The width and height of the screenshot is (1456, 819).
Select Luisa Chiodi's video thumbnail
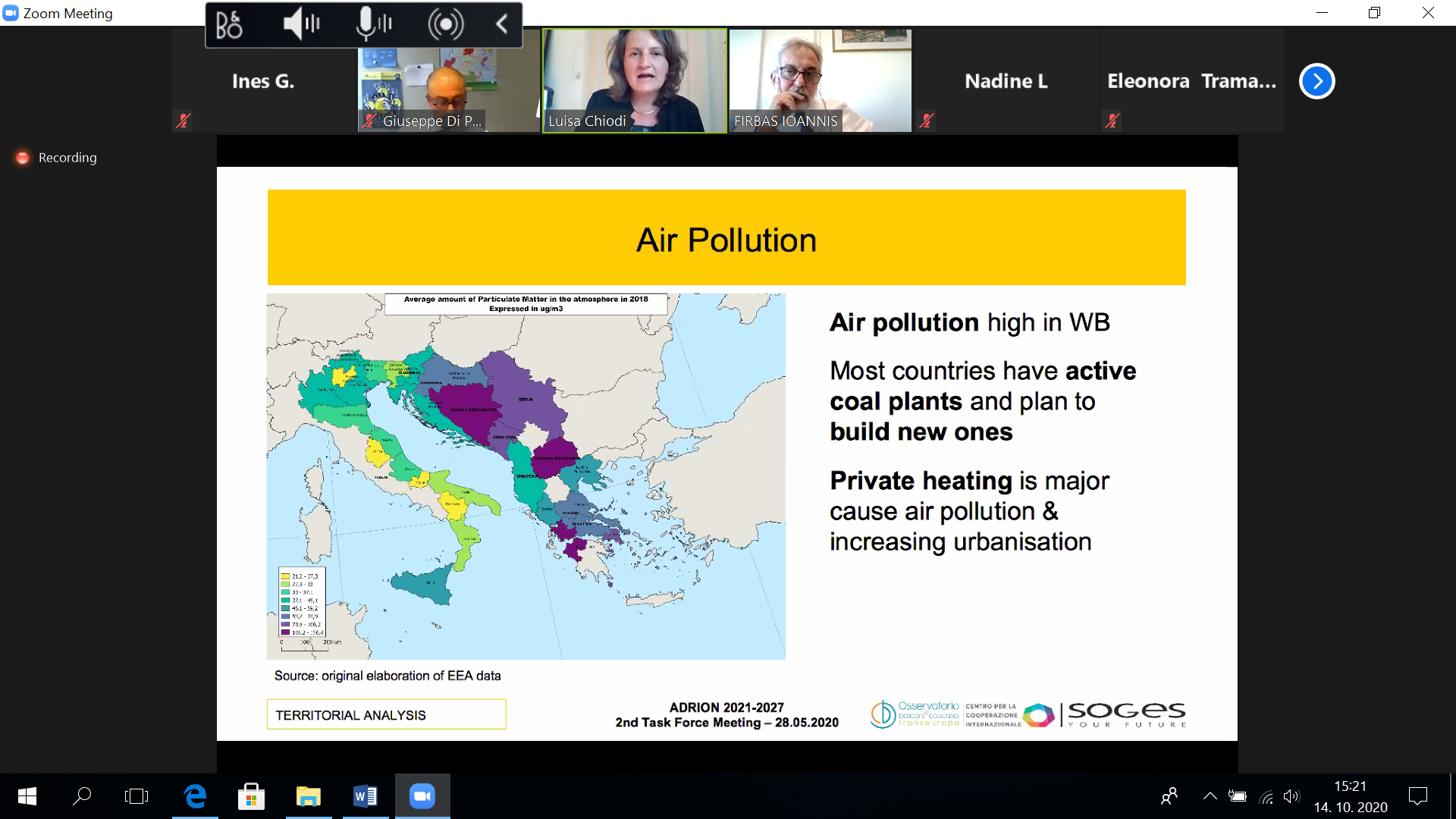(x=635, y=80)
